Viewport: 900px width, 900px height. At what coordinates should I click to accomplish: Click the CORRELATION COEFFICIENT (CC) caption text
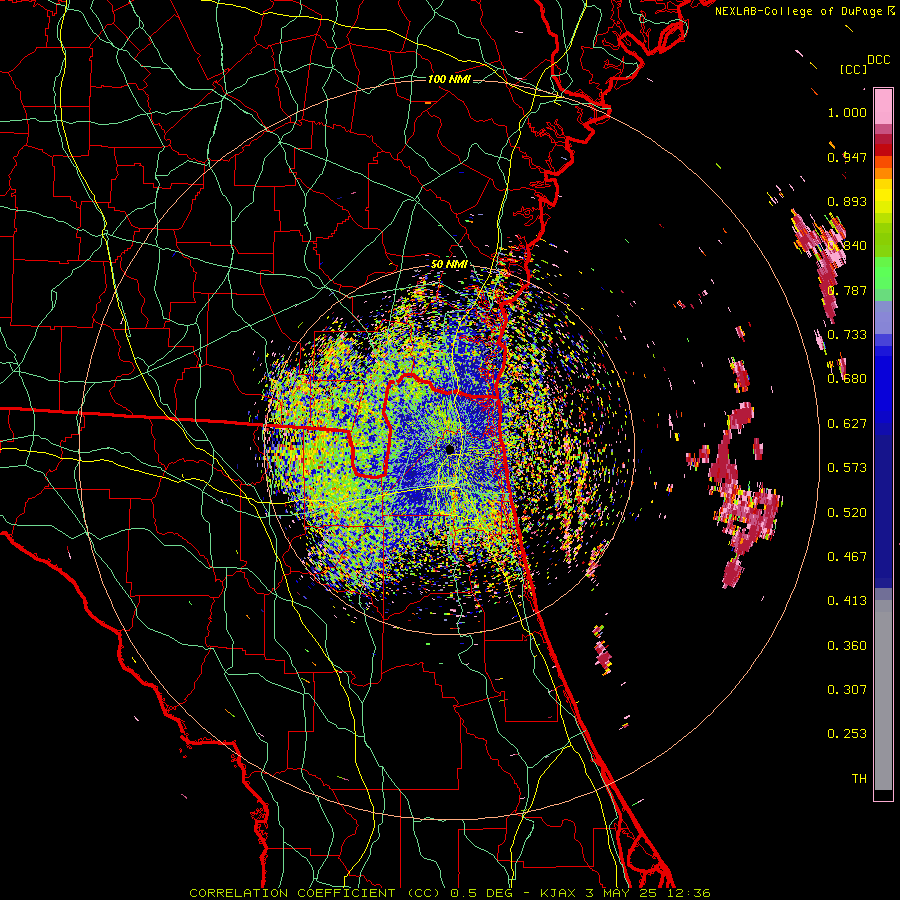315,893
